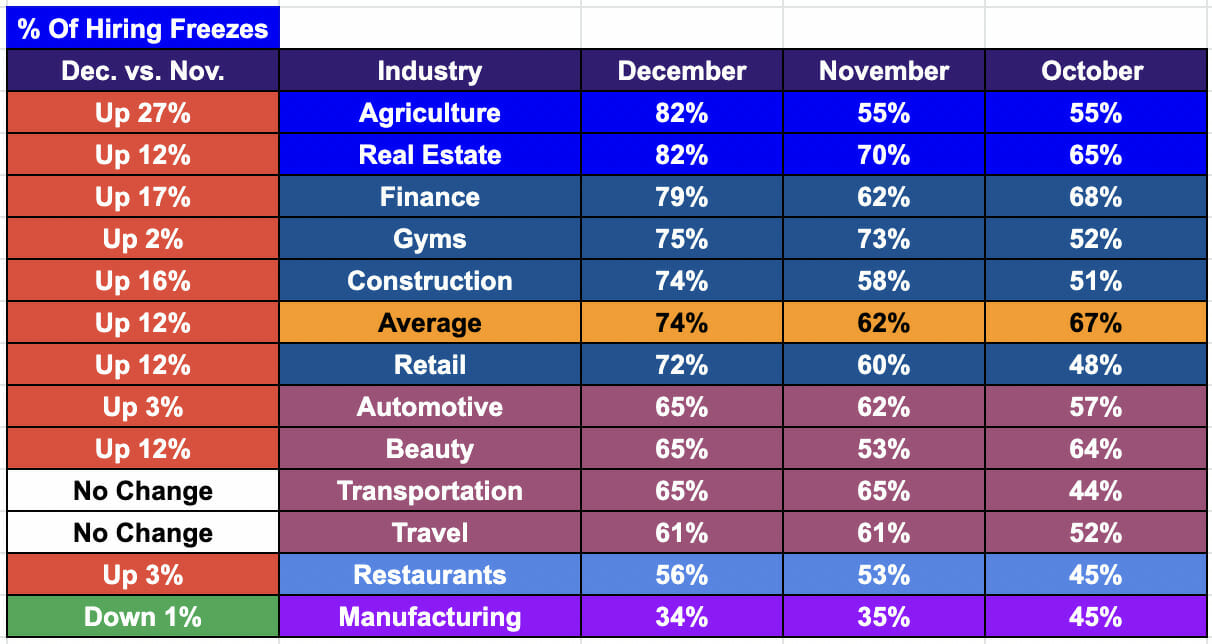This screenshot has width=1212, height=644.
Task: Select the 'Real Estate' row label
Action: click(x=429, y=155)
